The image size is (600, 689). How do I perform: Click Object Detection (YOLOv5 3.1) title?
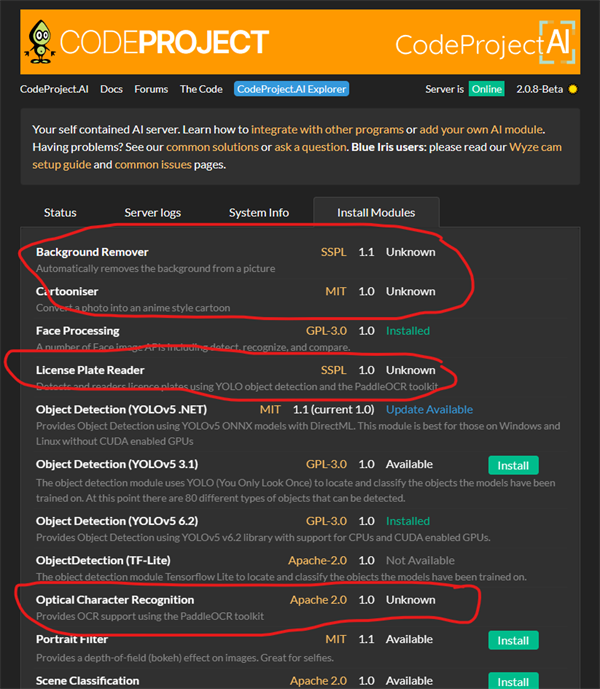(x=117, y=464)
